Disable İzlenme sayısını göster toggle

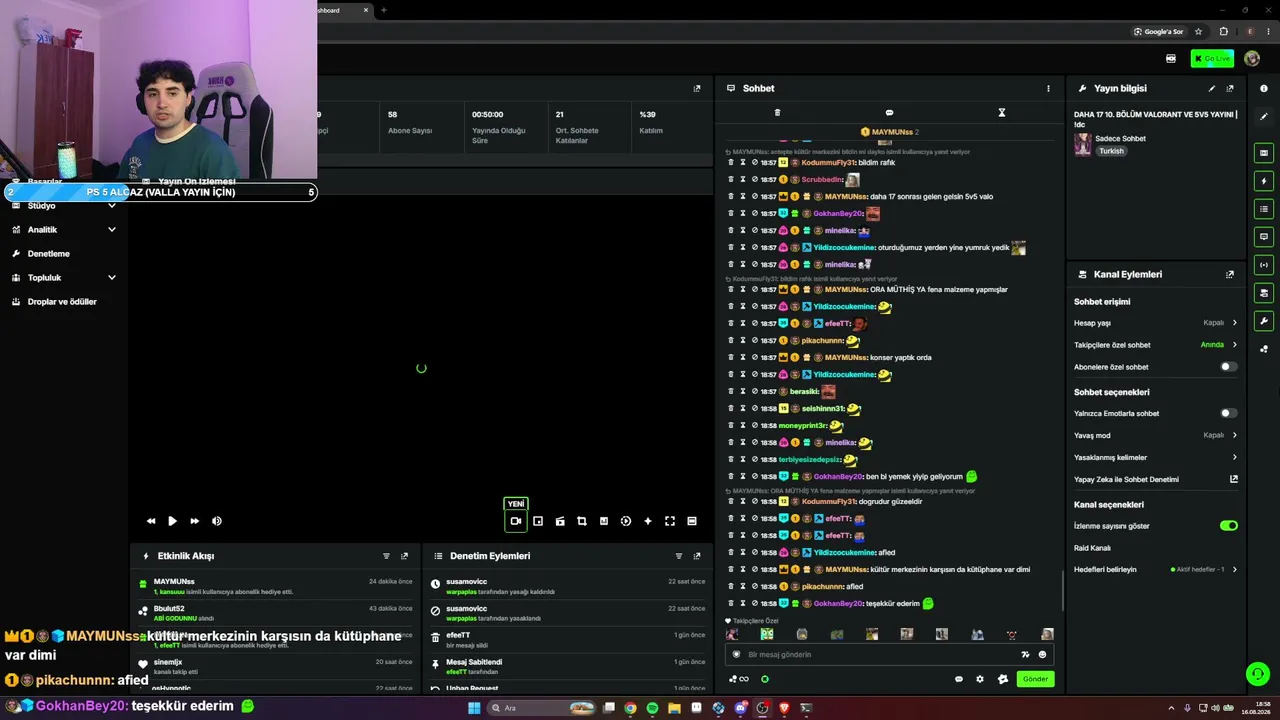[x=1229, y=526]
